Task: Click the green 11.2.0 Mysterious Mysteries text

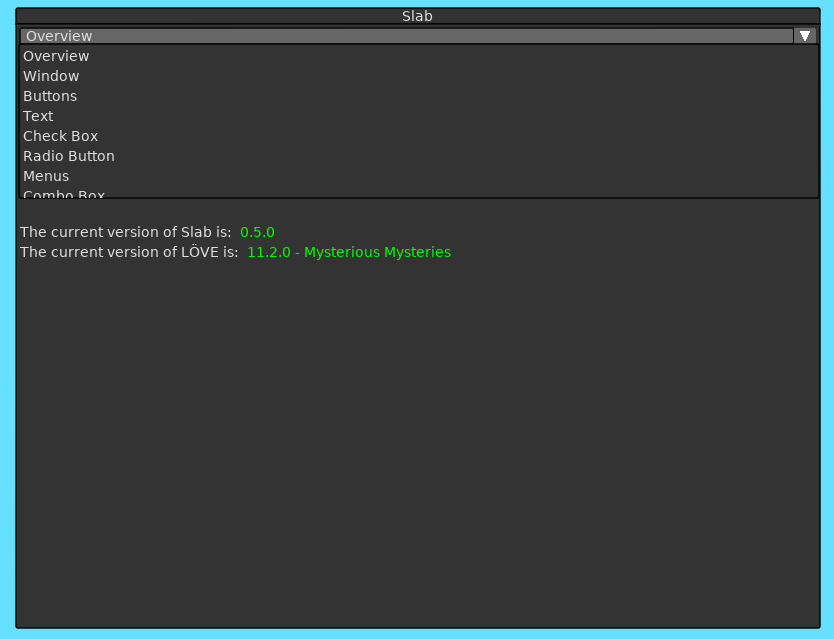Action: (349, 252)
